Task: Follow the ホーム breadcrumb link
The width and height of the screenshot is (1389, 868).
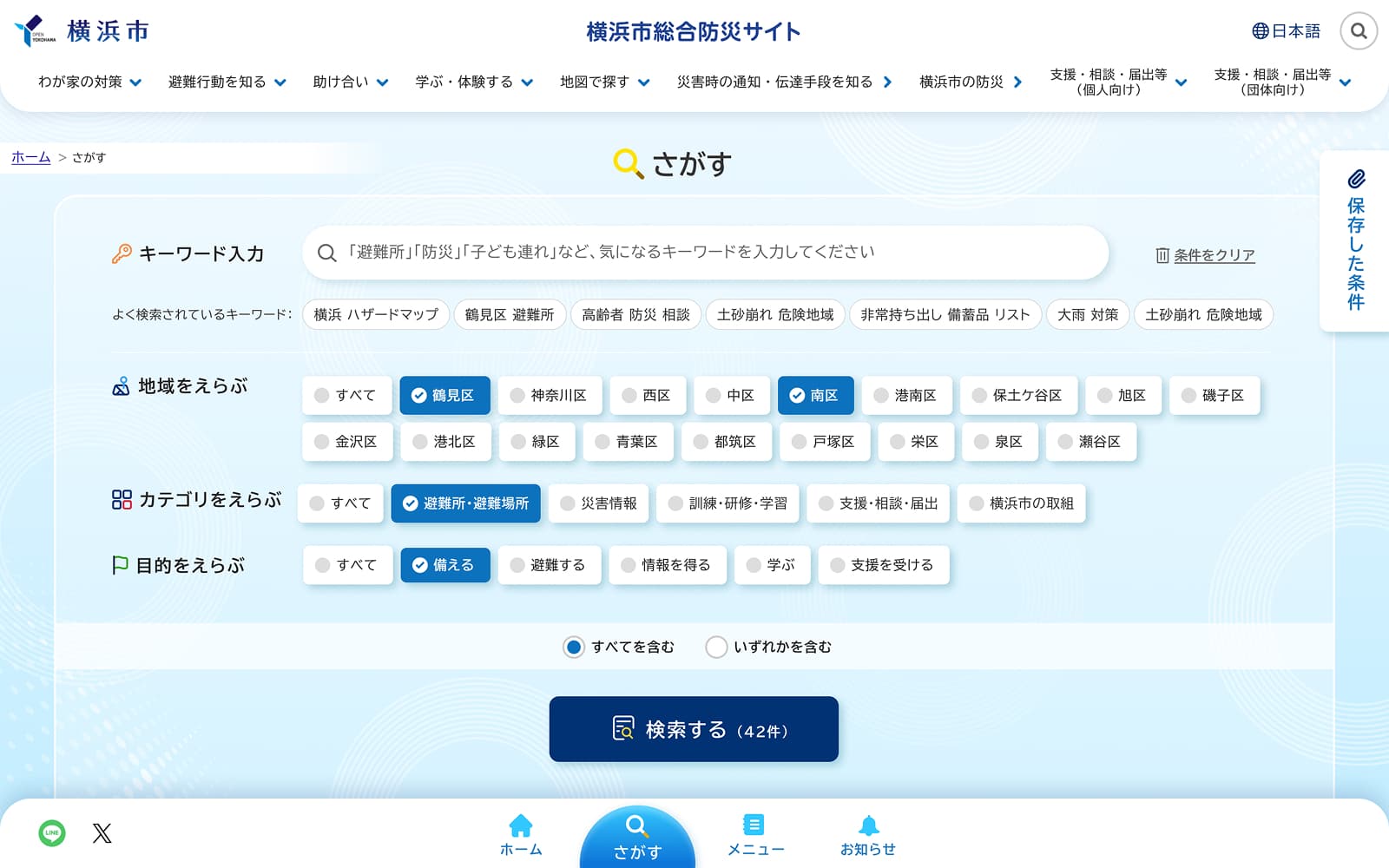Action: tap(31, 157)
